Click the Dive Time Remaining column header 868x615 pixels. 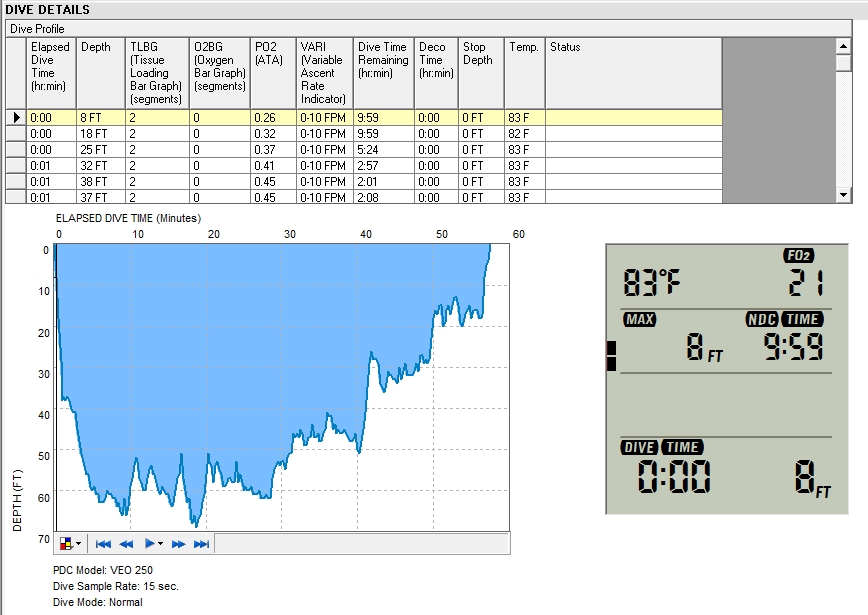pos(384,73)
